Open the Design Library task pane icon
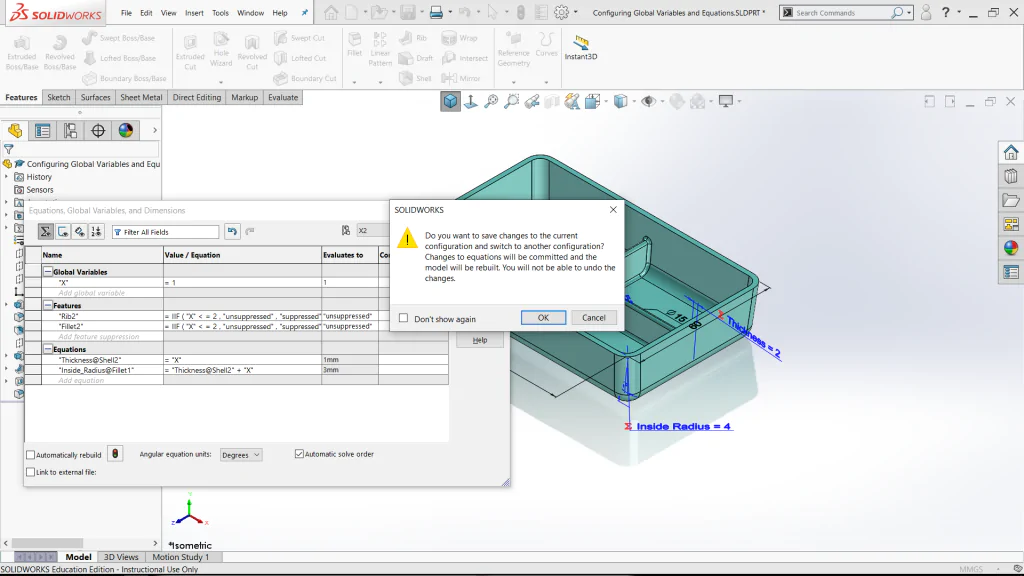Image resolution: width=1024 pixels, height=576 pixels. [1011, 176]
